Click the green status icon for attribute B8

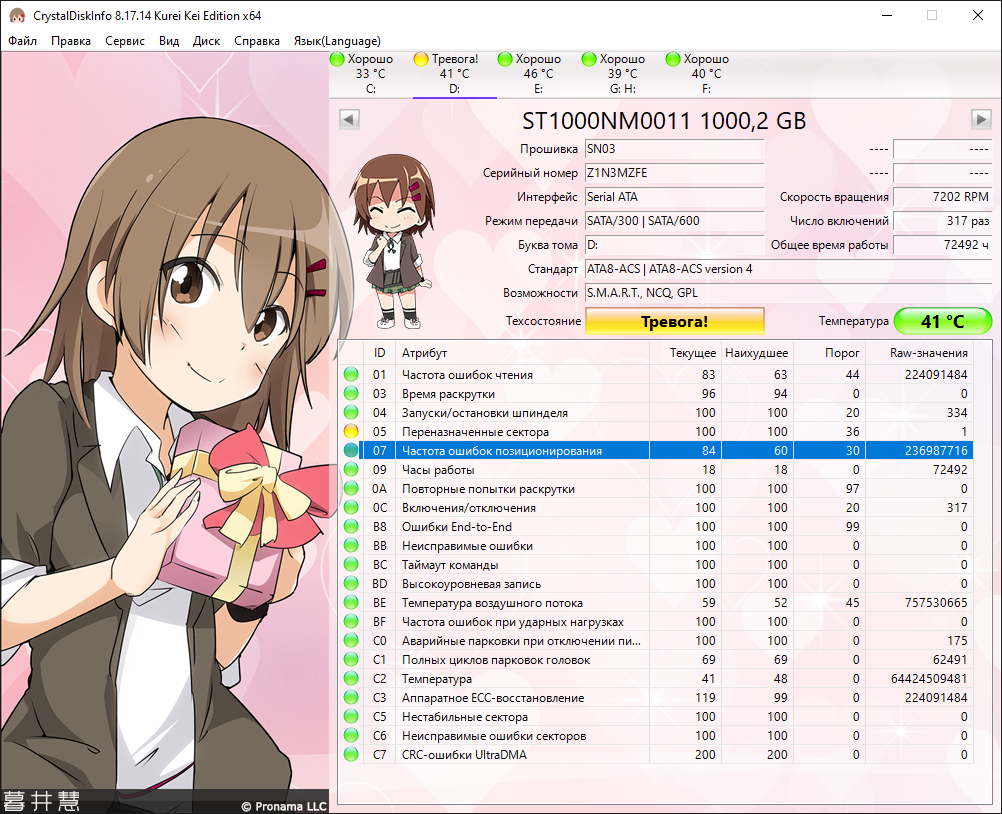tap(351, 526)
